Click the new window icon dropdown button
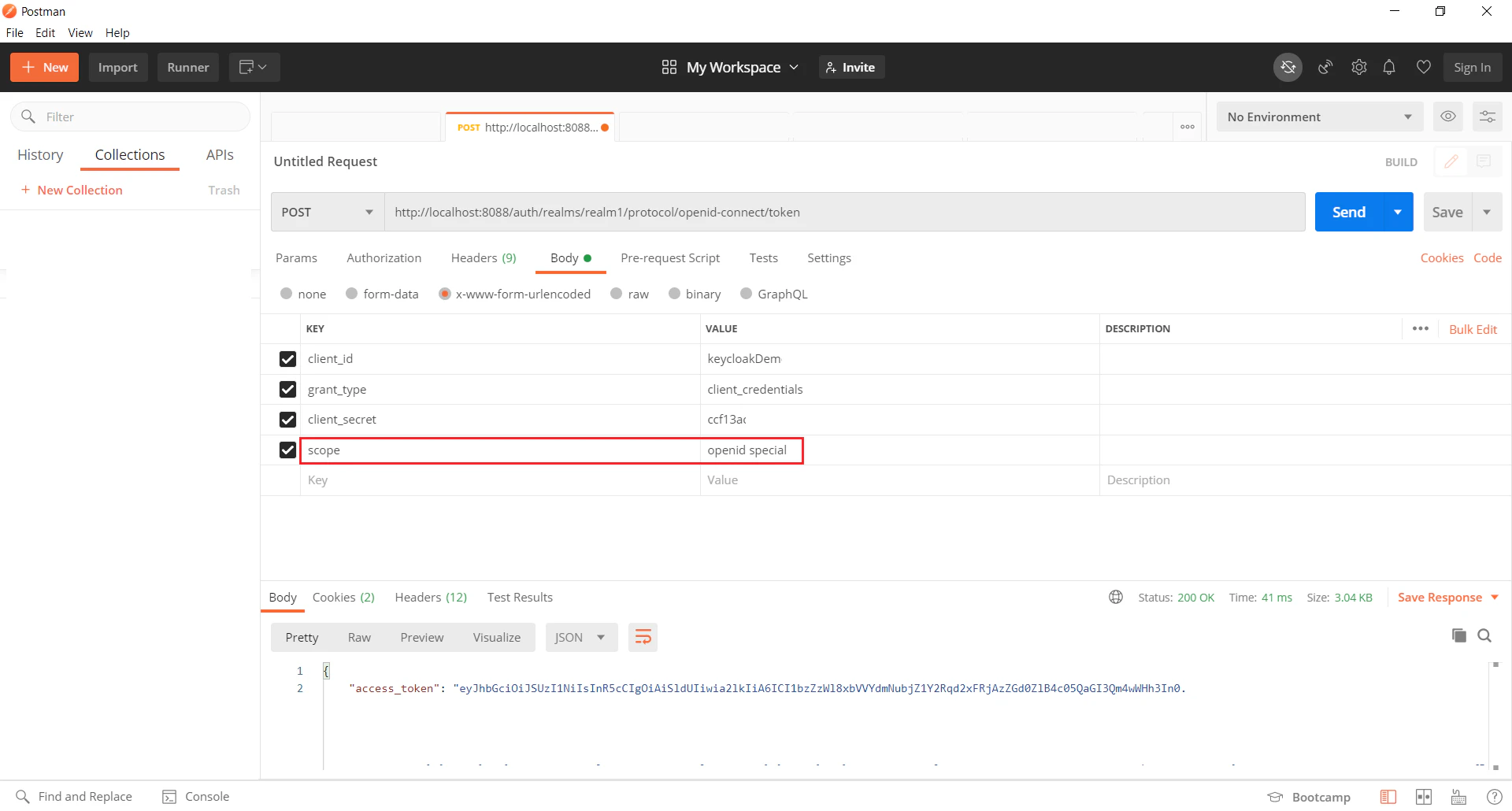This screenshot has height=811, width=1512. 254,68
